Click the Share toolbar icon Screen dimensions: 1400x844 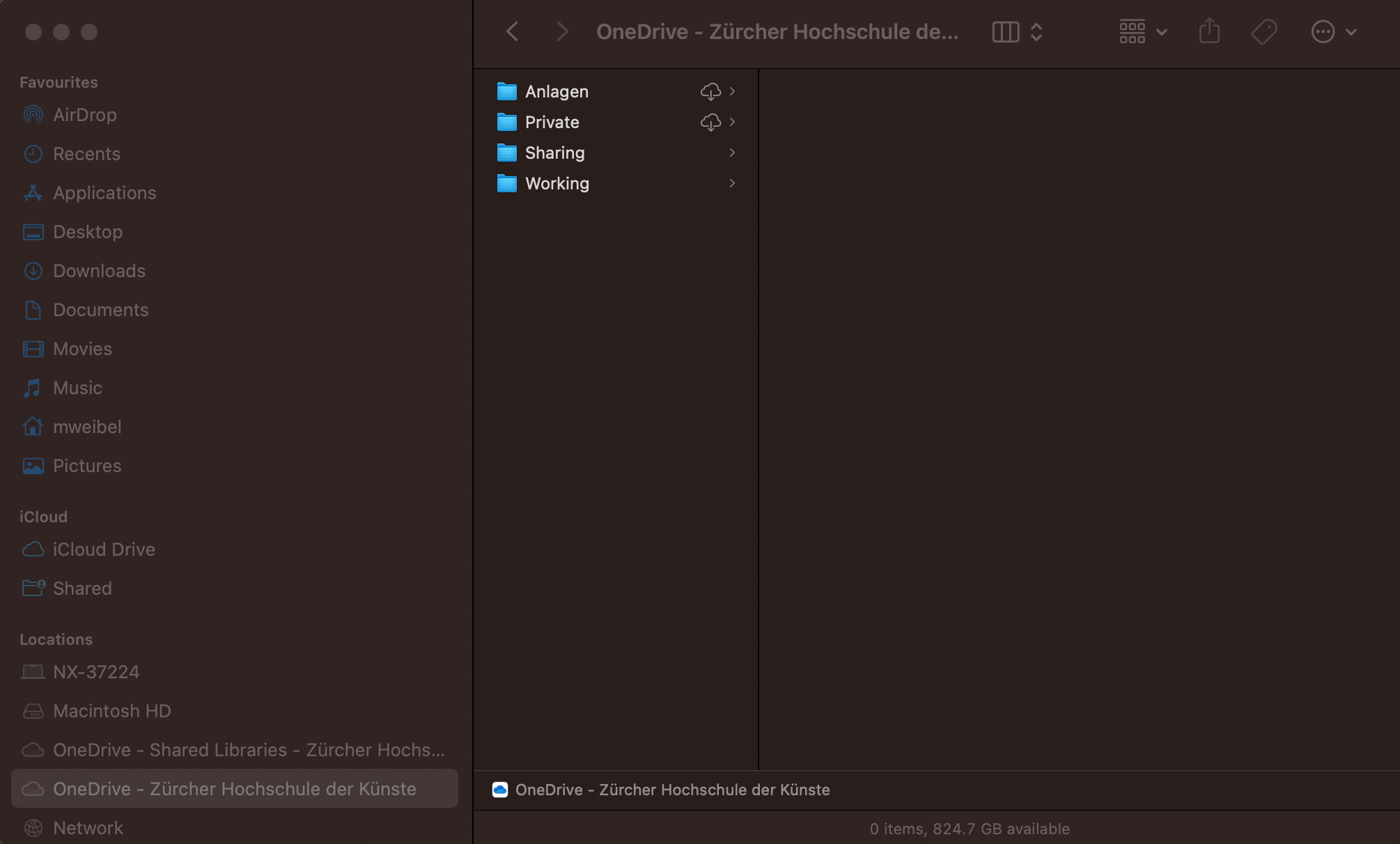tap(1209, 32)
